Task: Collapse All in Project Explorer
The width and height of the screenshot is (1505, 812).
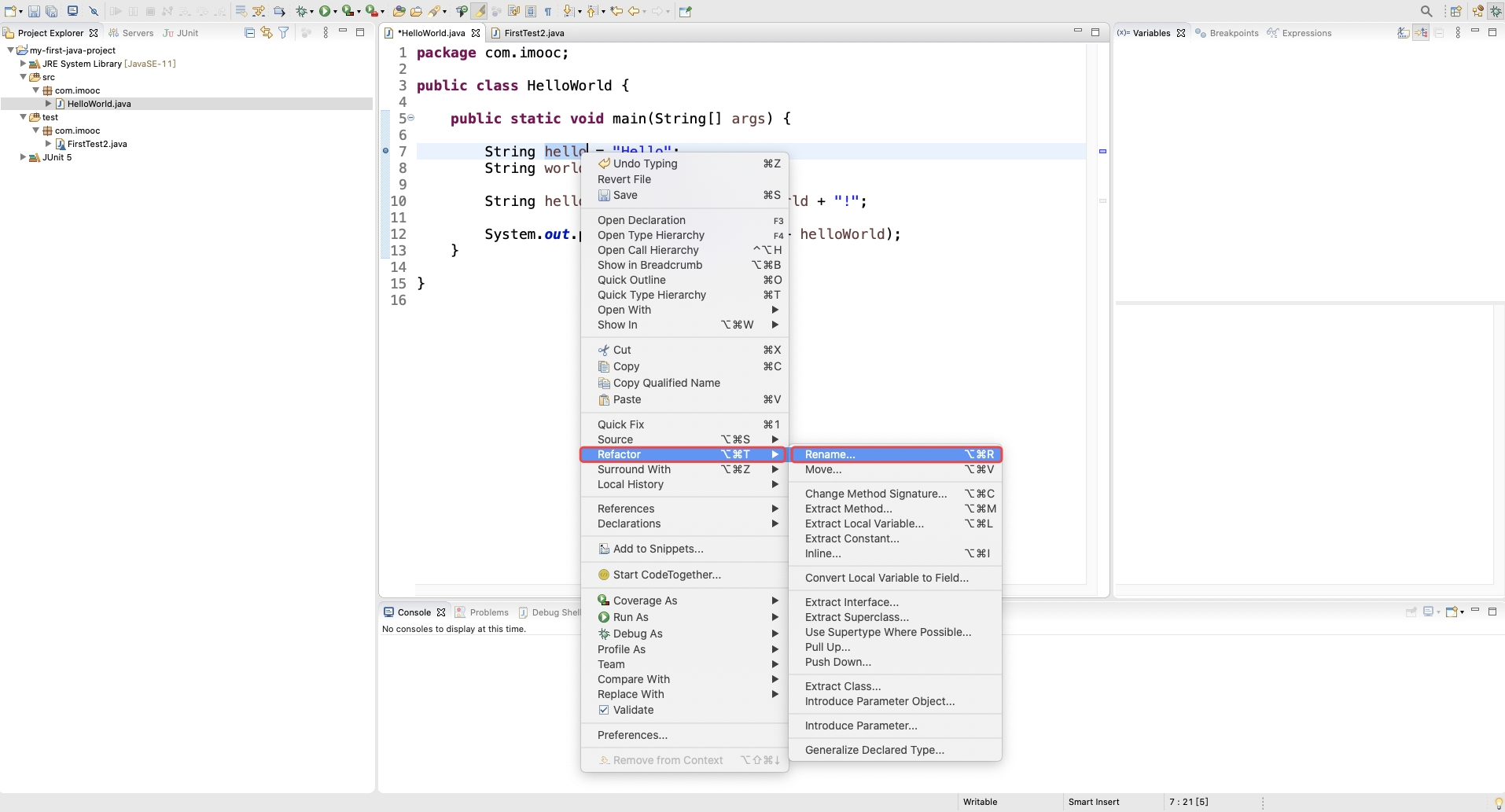Action: tap(250, 32)
